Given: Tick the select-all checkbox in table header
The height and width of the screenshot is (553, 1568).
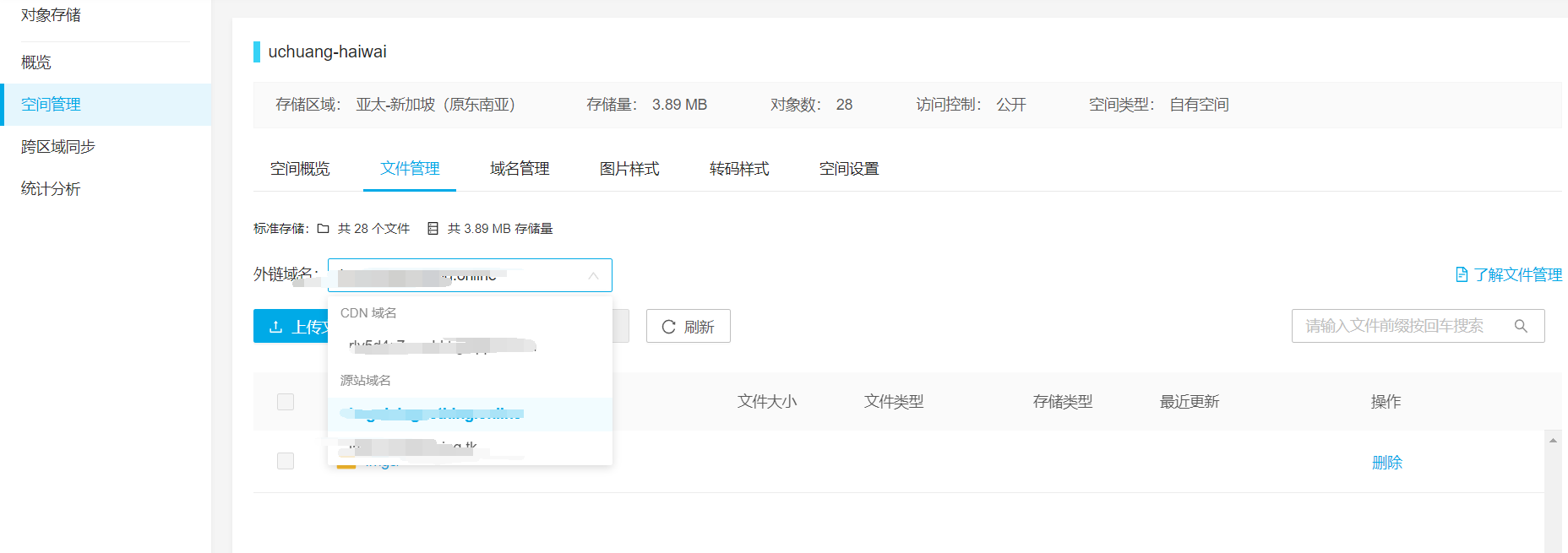Looking at the screenshot, I should tap(286, 402).
